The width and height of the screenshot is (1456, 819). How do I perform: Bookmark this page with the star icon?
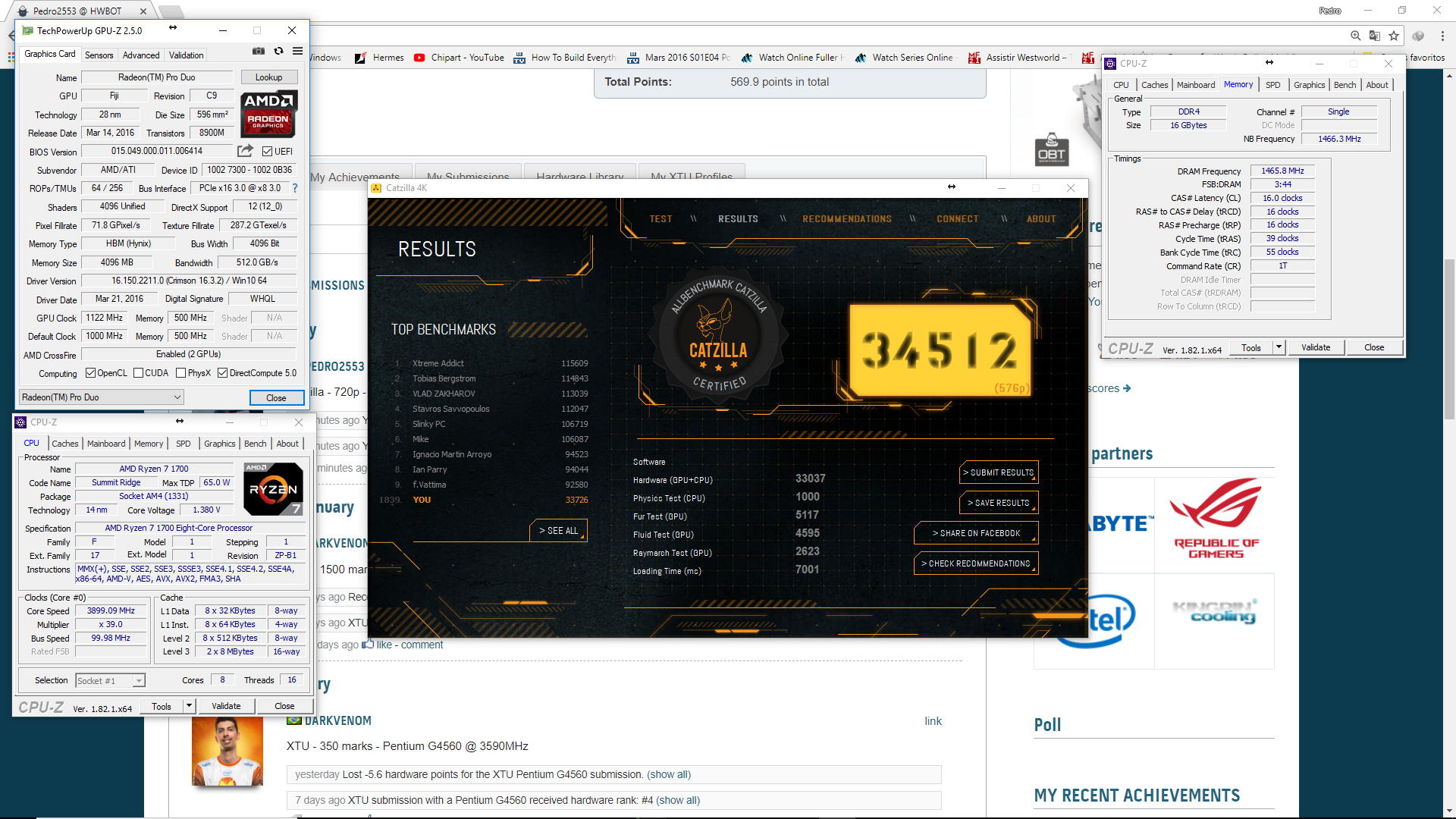pos(1394,36)
